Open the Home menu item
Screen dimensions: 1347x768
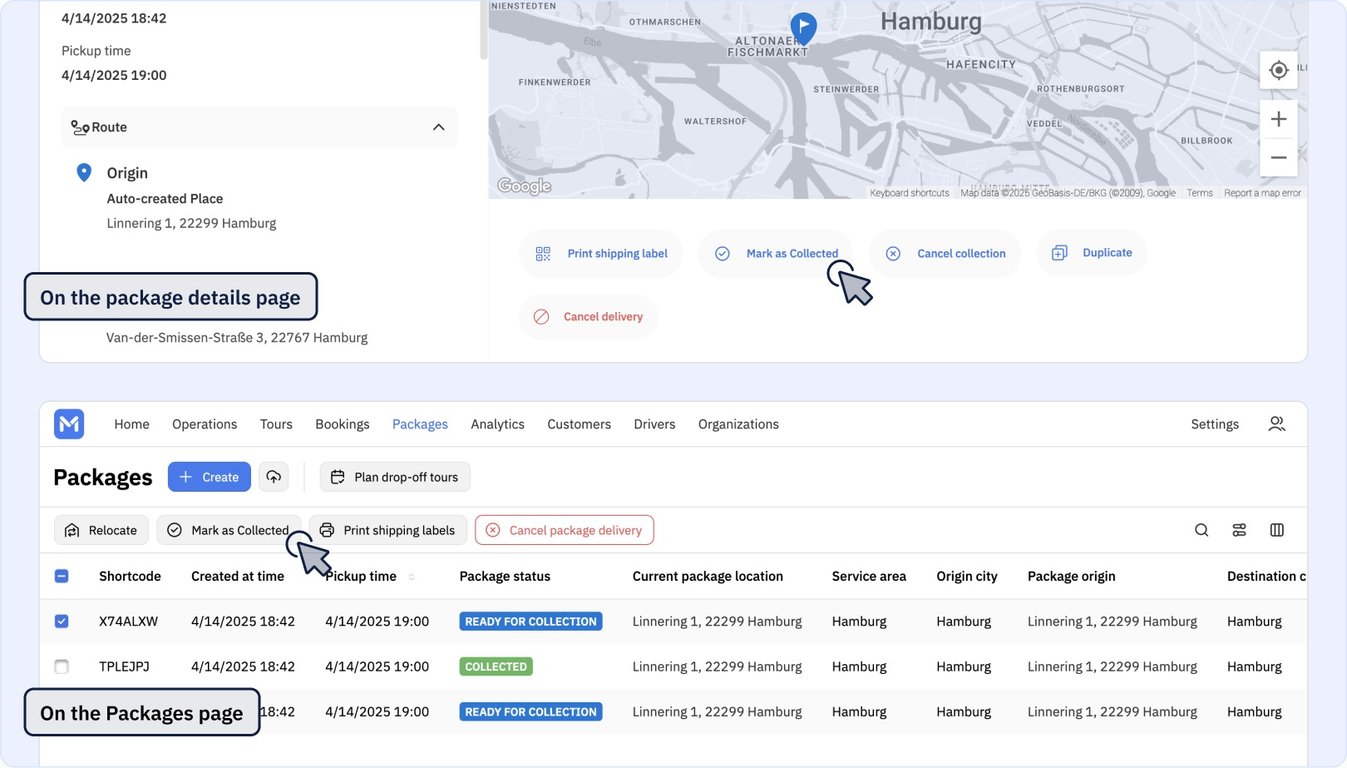tap(132, 424)
